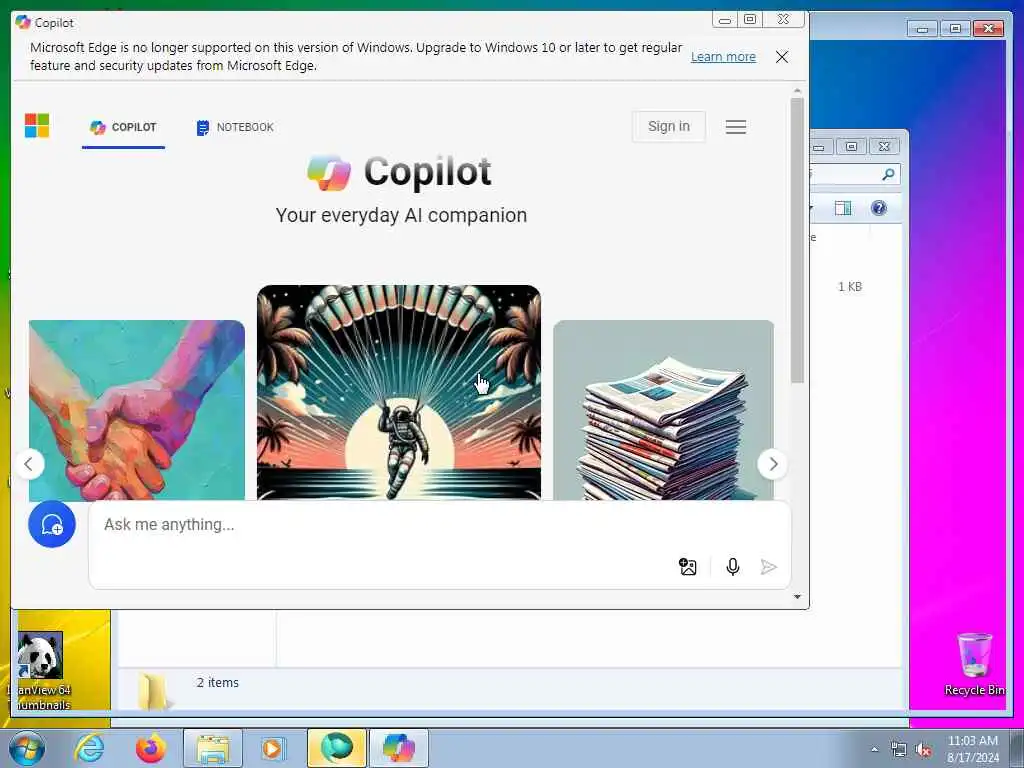This screenshot has height=768, width=1024.
Task: Show the previous carousel image
Action: tap(29, 464)
